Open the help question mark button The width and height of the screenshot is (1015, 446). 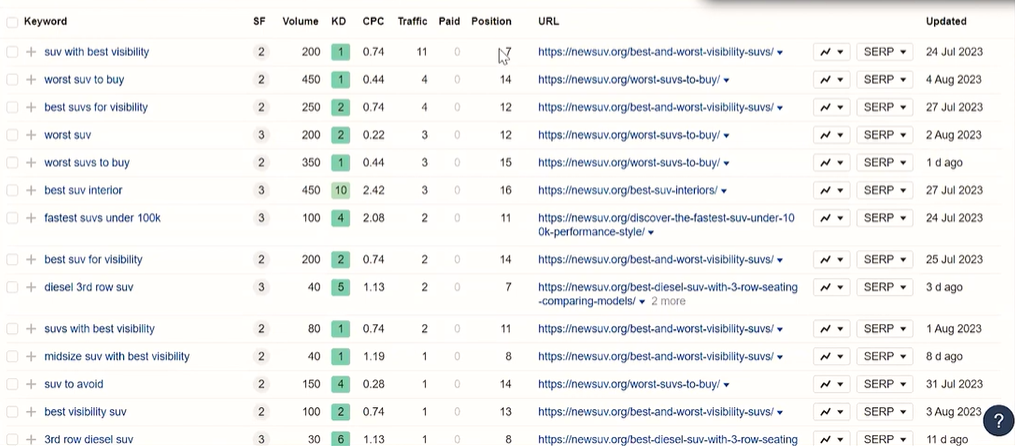[998, 420]
